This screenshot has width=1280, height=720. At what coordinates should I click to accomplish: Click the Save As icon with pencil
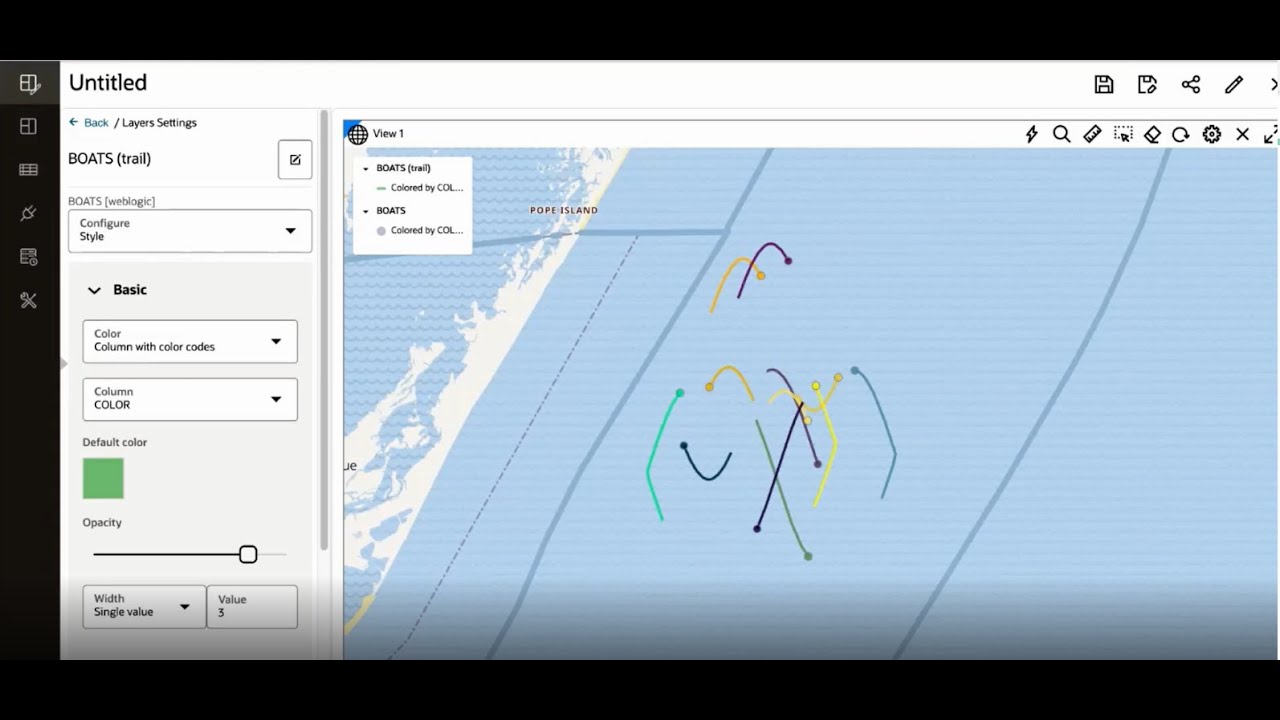tap(1147, 85)
